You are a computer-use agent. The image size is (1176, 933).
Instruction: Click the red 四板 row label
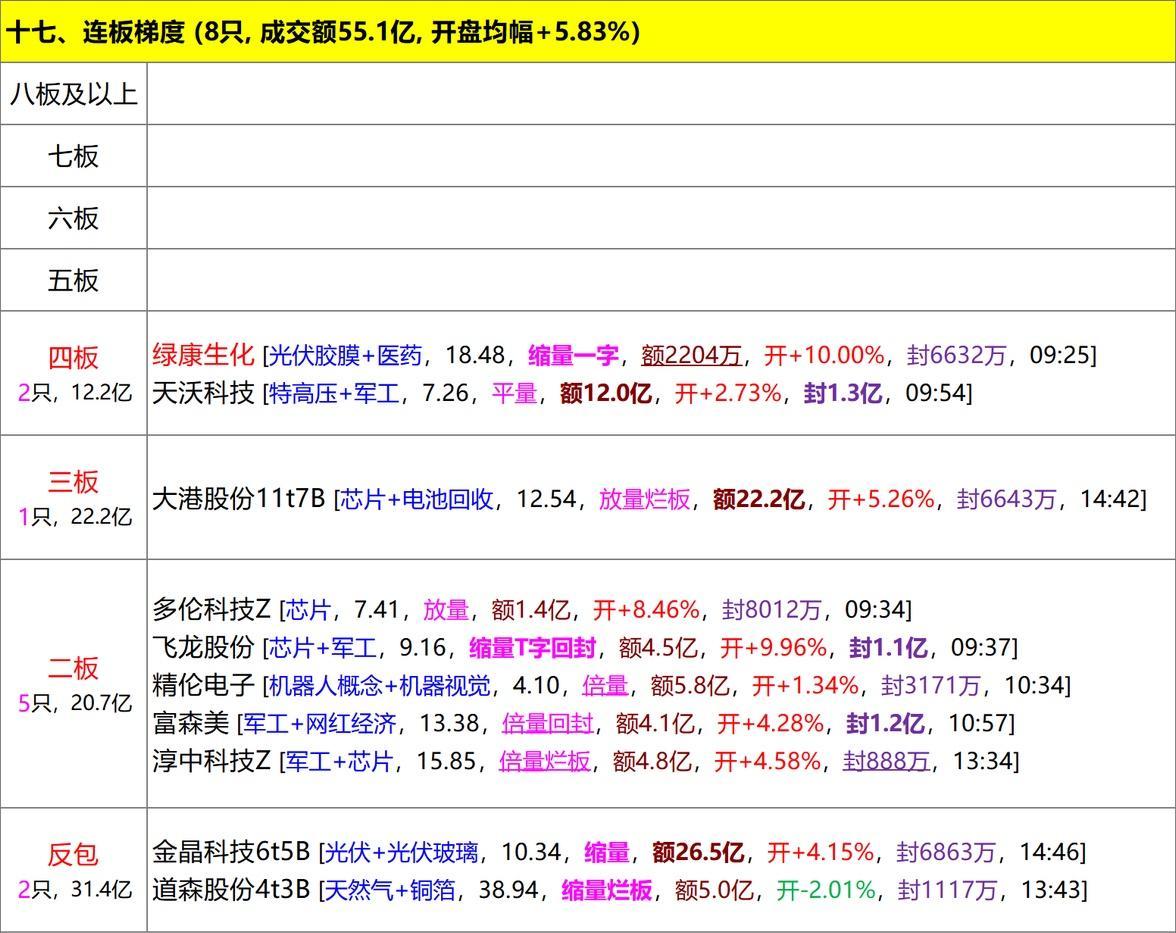[x=74, y=358]
